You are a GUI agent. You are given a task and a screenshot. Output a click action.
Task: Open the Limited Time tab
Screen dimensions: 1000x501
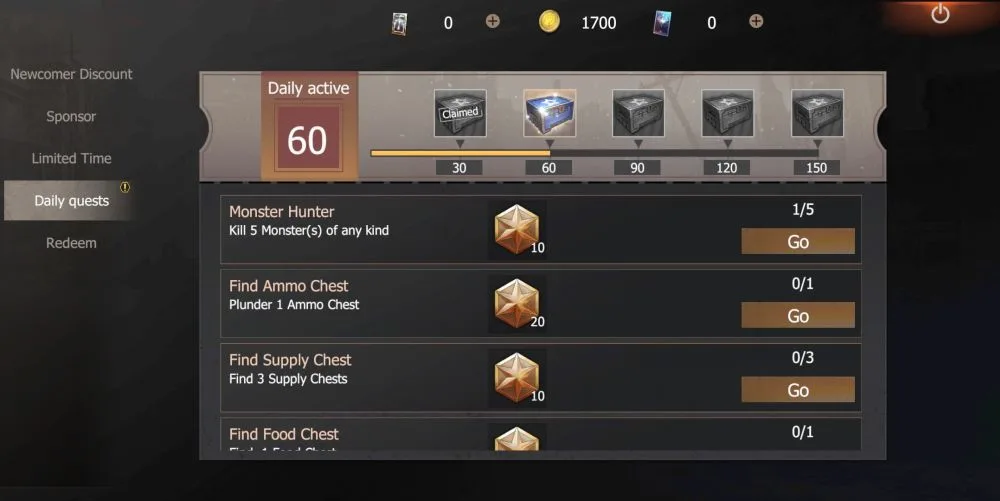pos(71,158)
